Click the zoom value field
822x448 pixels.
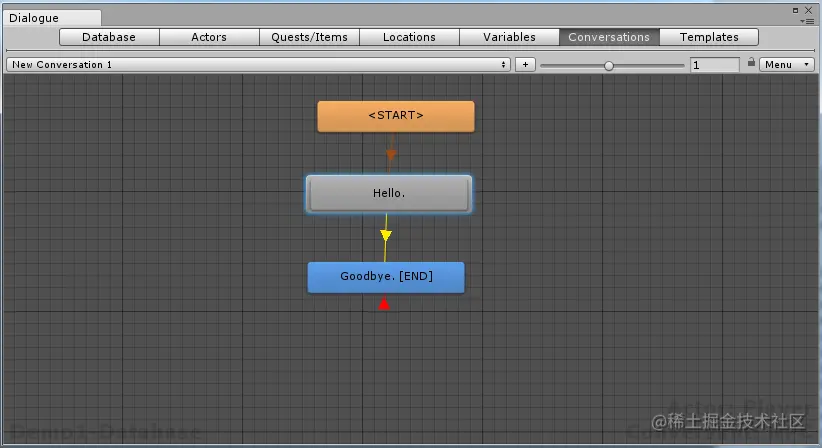[715, 65]
